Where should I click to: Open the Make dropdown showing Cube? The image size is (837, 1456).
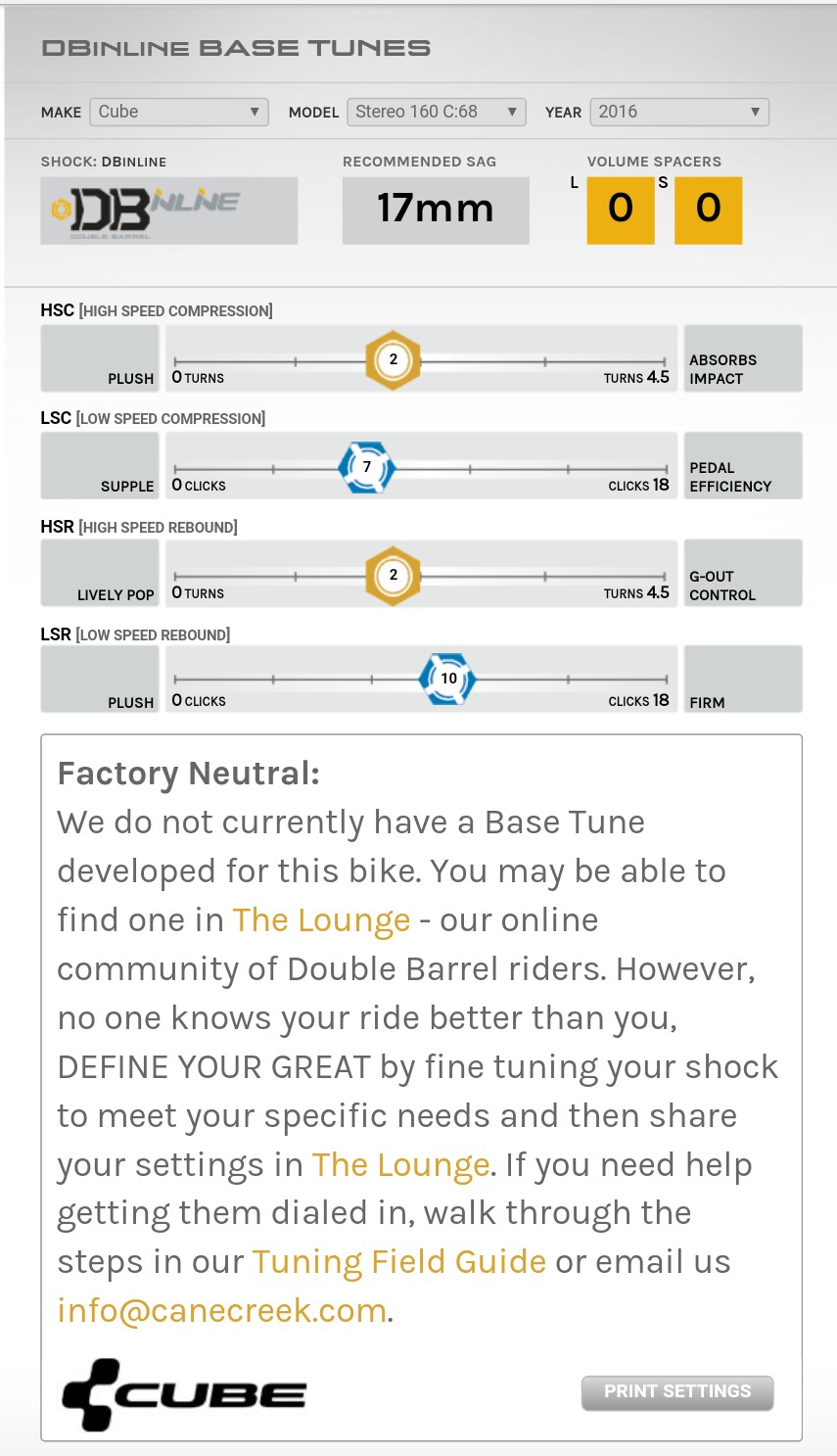(179, 112)
